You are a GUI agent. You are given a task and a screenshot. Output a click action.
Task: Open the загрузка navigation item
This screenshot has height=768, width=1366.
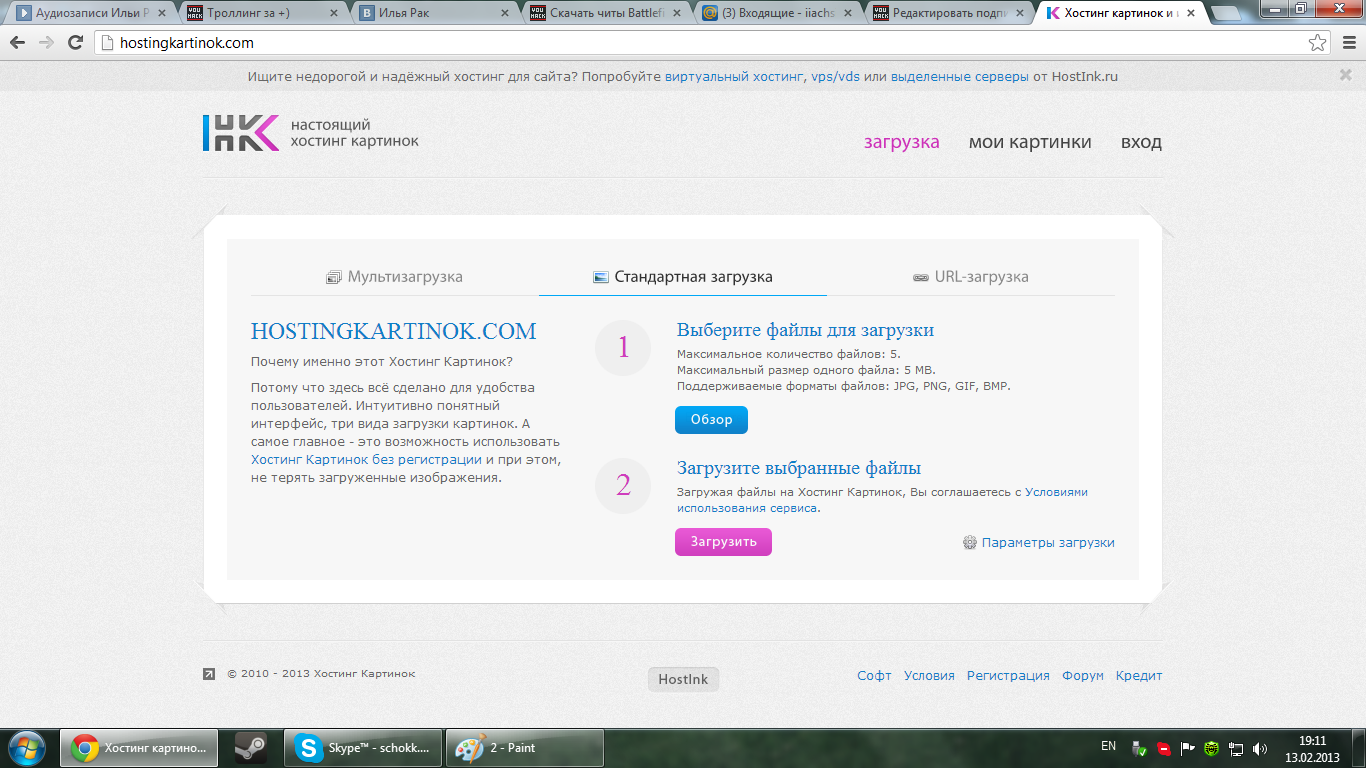[x=902, y=142]
